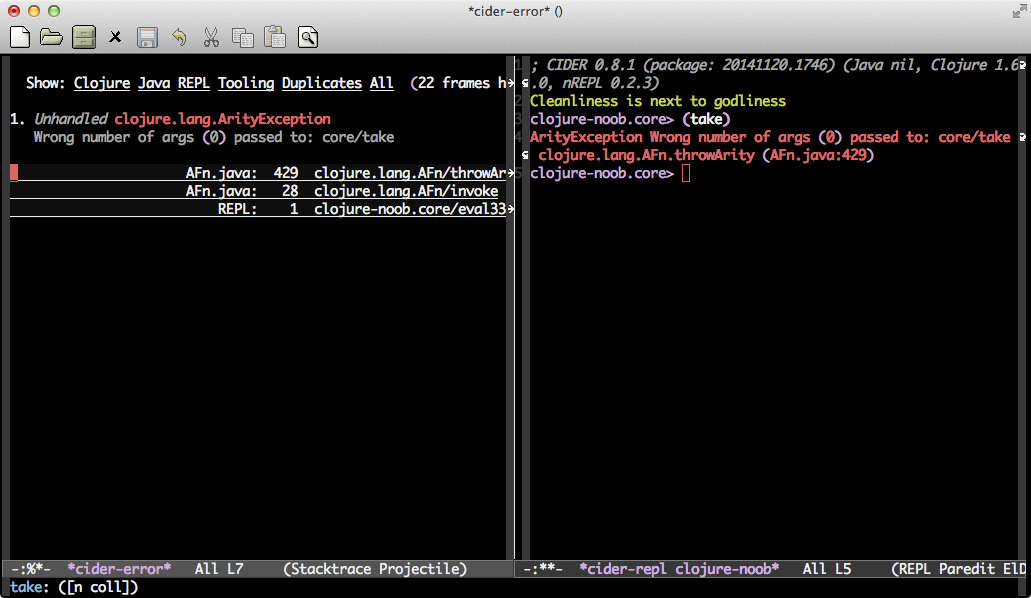The width and height of the screenshot is (1031, 598).
Task: Expand the clojure-noob.core/eval REPL frame
Action: [409, 209]
